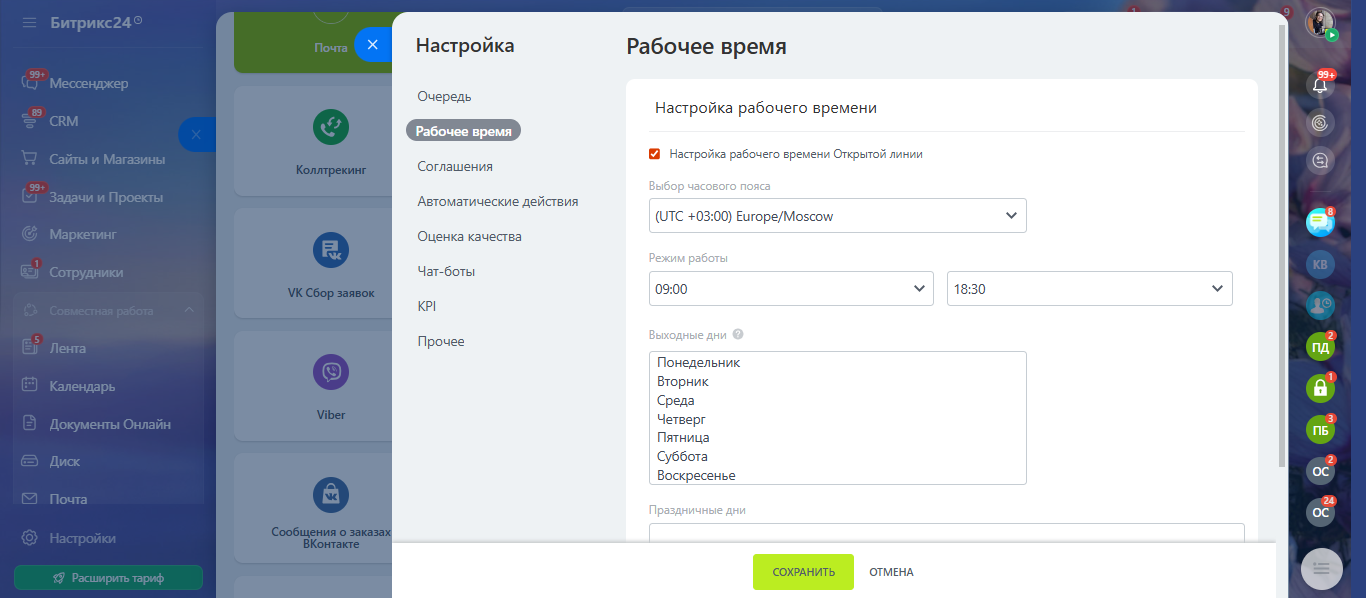This screenshot has height=598, width=1366.
Task: Expand the 18:30 end time dropdown
Action: [x=1089, y=289]
